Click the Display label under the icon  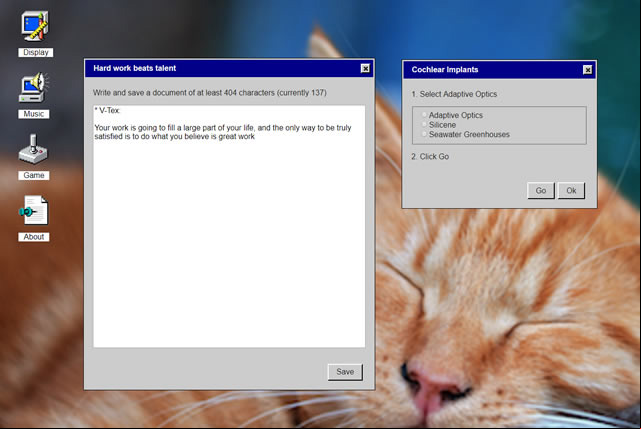click(36, 52)
